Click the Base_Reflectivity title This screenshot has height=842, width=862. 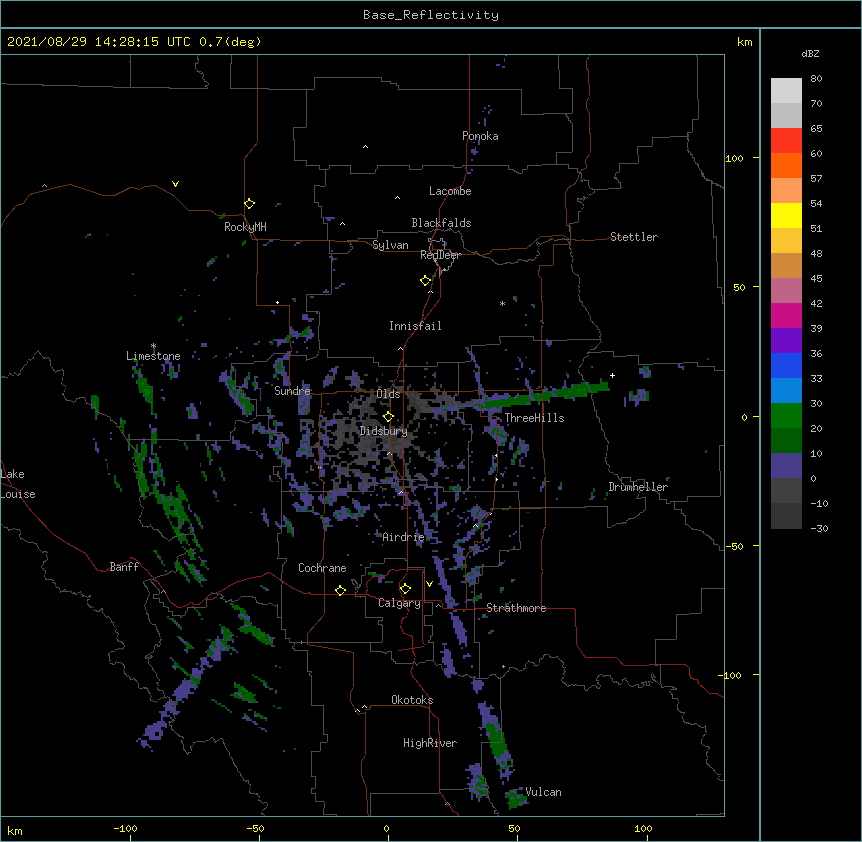tap(431, 15)
